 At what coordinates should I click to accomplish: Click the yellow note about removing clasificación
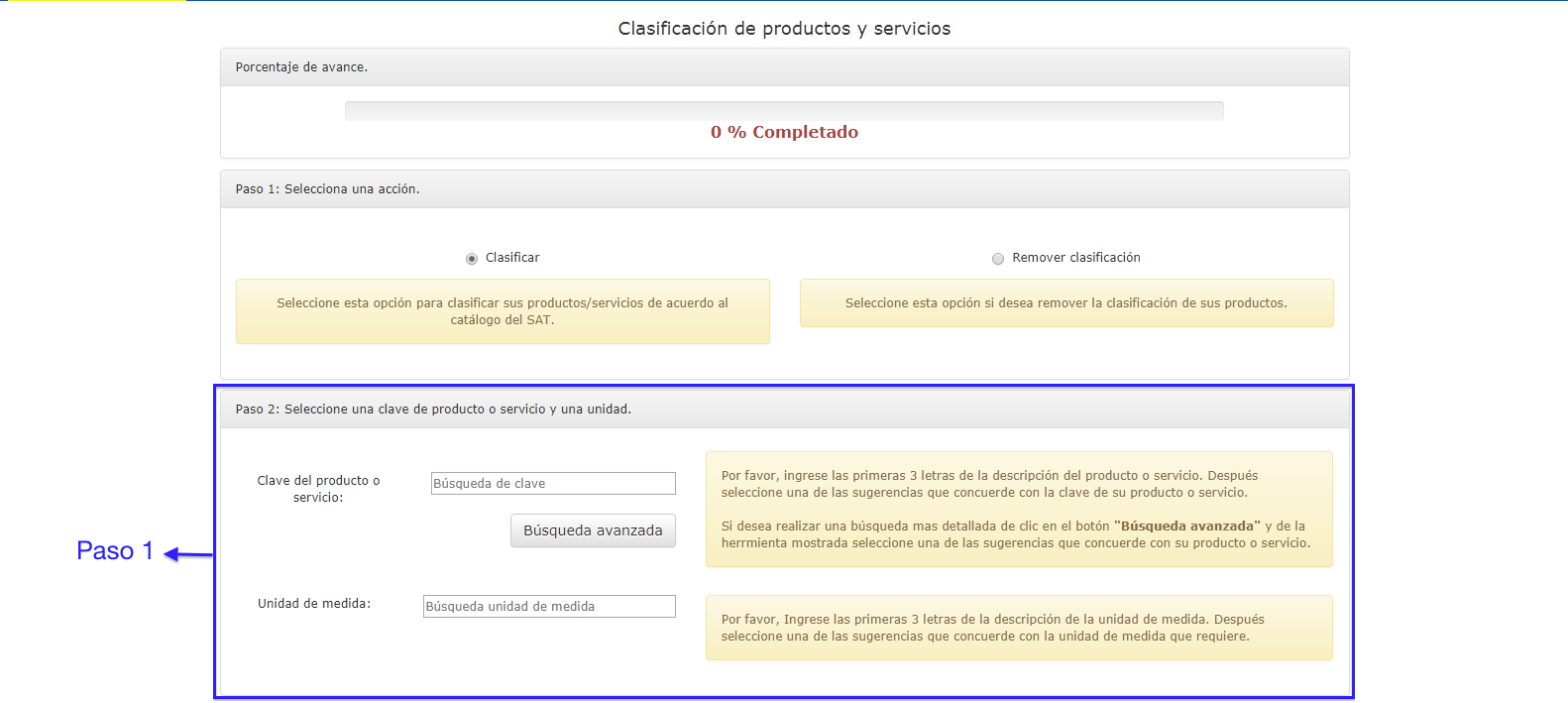coord(1065,303)
